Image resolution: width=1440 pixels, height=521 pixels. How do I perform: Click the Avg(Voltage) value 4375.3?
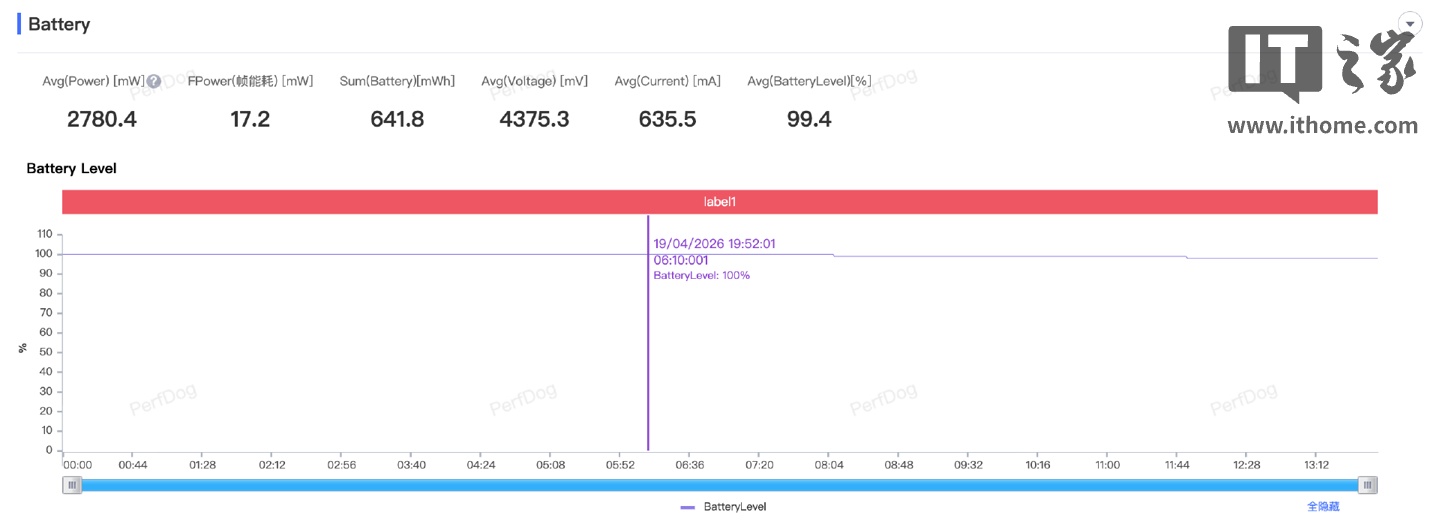[x=534, y=120]
